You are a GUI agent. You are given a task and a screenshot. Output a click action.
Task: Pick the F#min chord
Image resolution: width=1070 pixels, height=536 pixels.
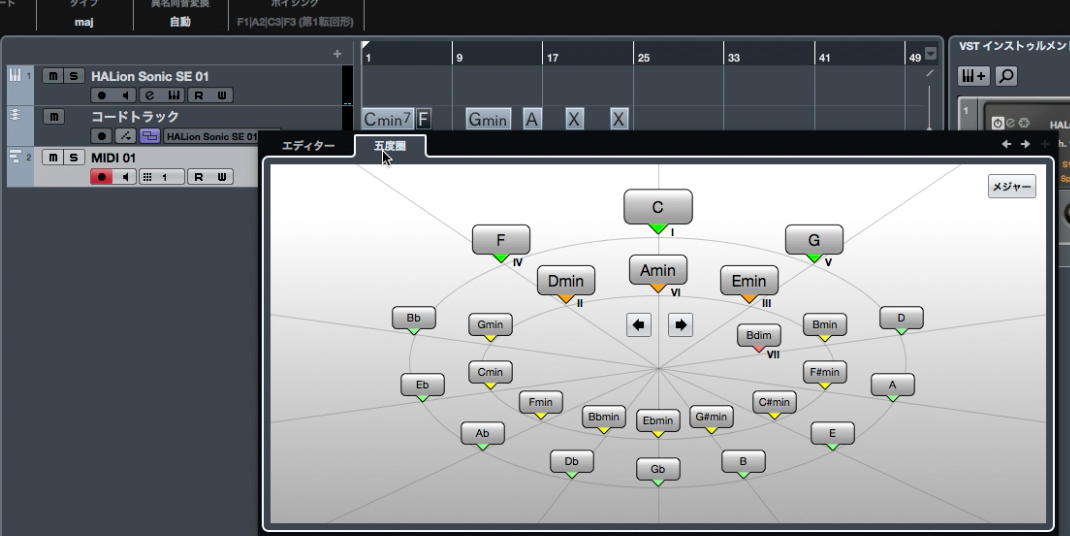824,372
